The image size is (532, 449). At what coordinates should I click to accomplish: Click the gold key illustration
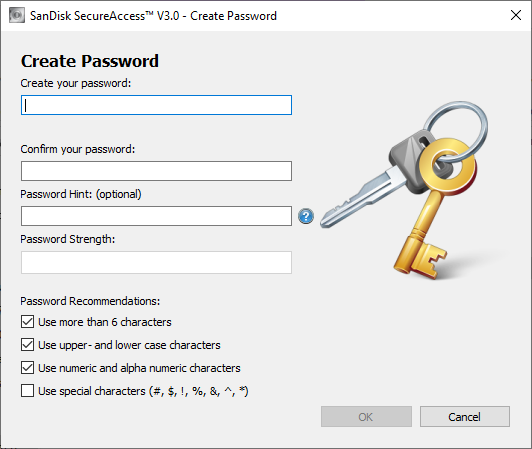432,210
